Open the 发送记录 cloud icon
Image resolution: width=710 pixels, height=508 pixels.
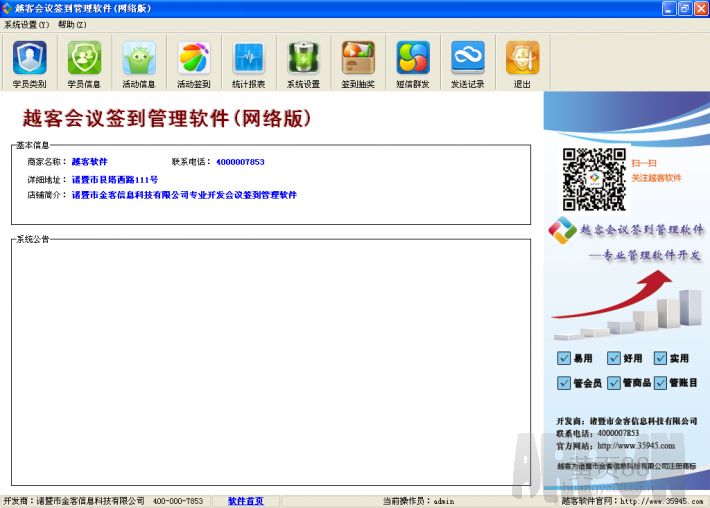pyautogui.click(x=467, y=58)
